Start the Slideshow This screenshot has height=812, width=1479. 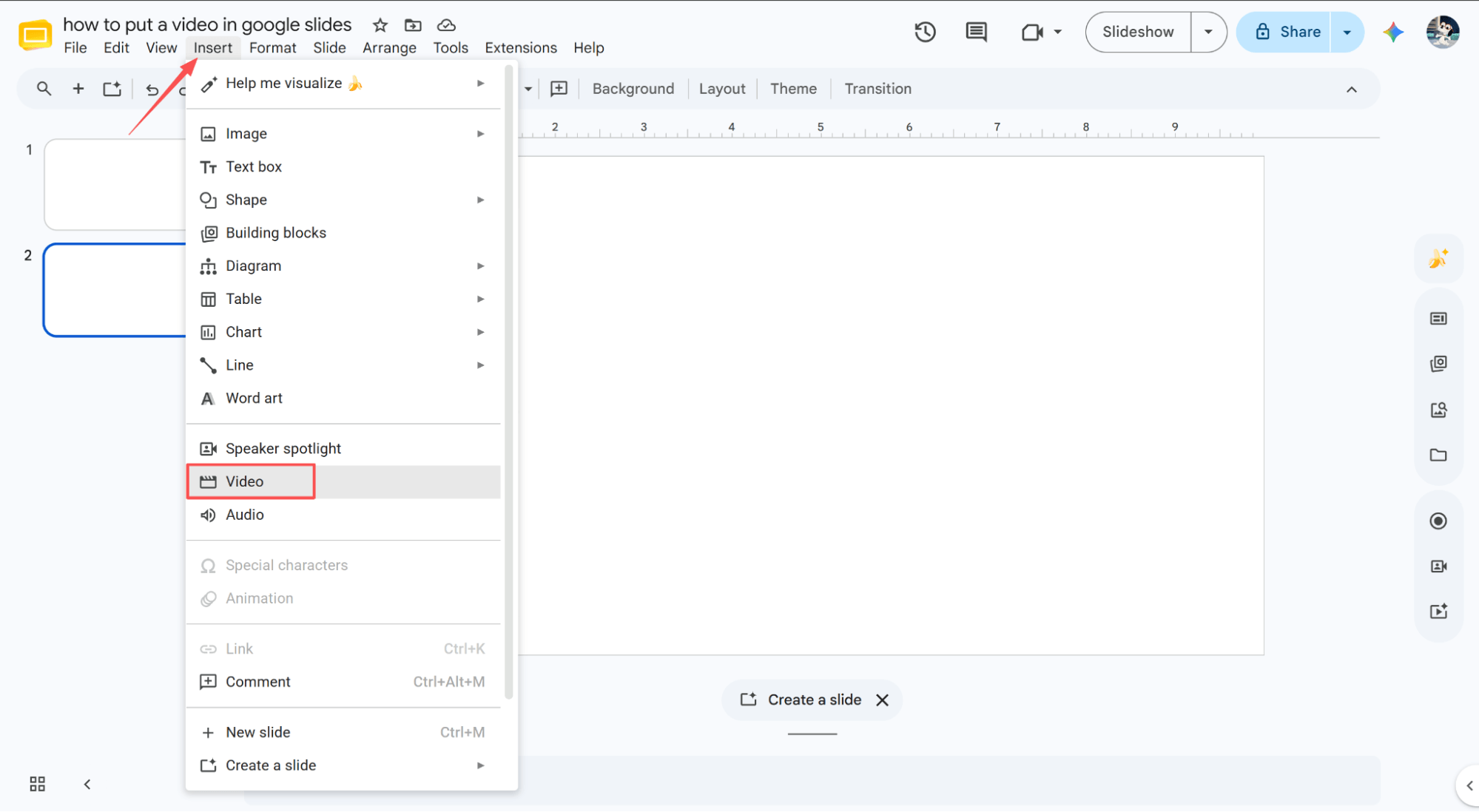pyautogui.click(x=1138, y=32)
